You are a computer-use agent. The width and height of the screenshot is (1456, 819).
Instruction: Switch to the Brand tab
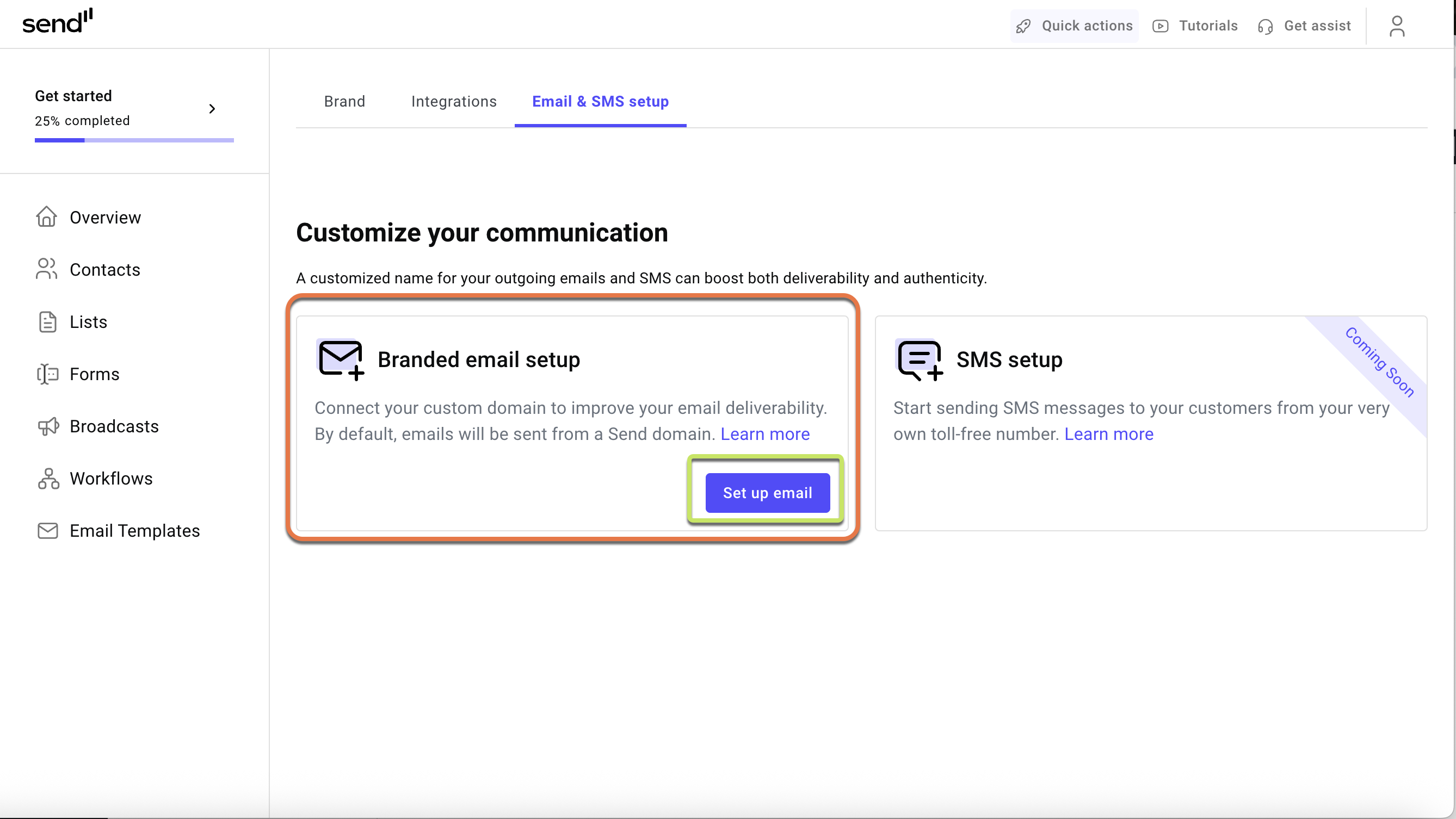pyautogui.click(x=344, y=101)
